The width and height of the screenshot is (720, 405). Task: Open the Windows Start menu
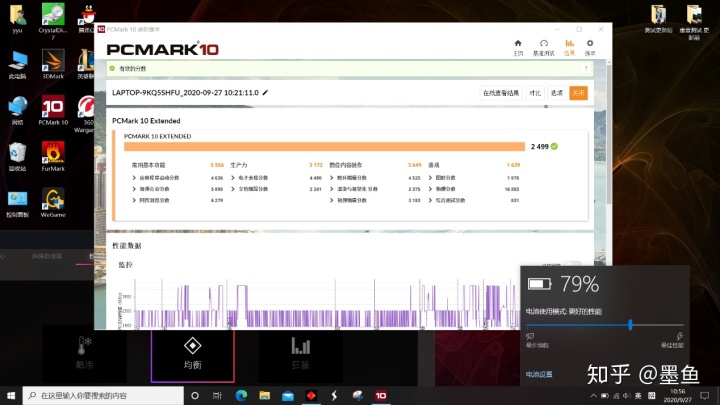pos(11,395)
